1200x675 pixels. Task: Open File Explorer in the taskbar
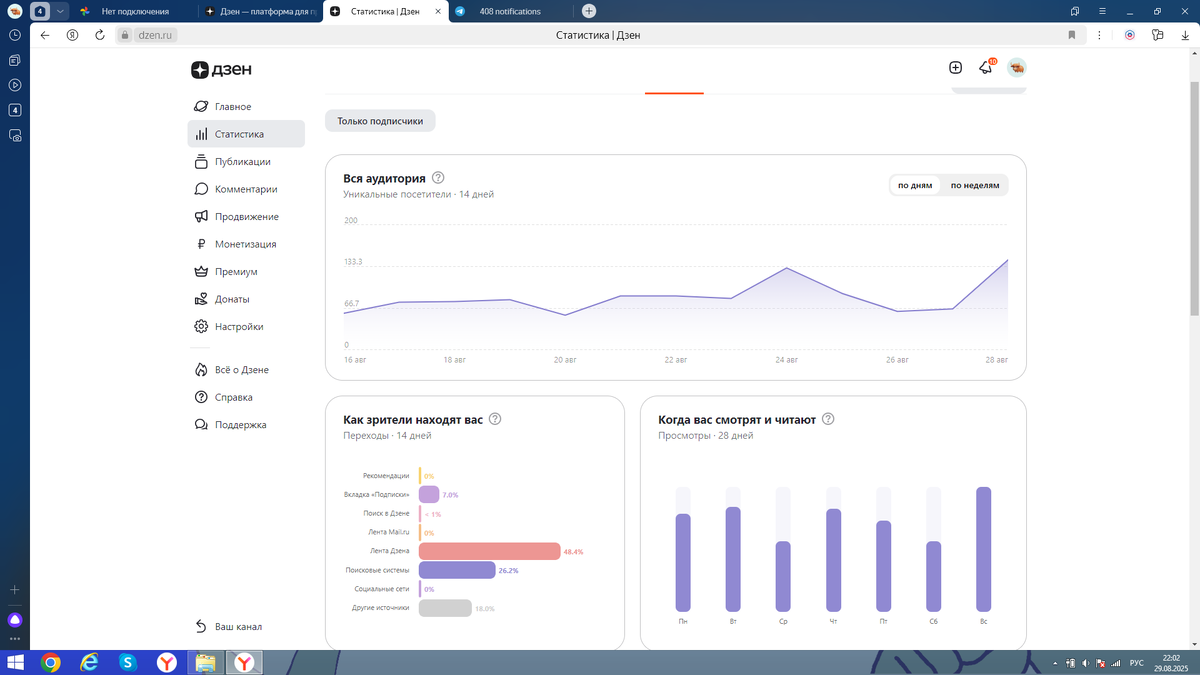pos(205,662)
